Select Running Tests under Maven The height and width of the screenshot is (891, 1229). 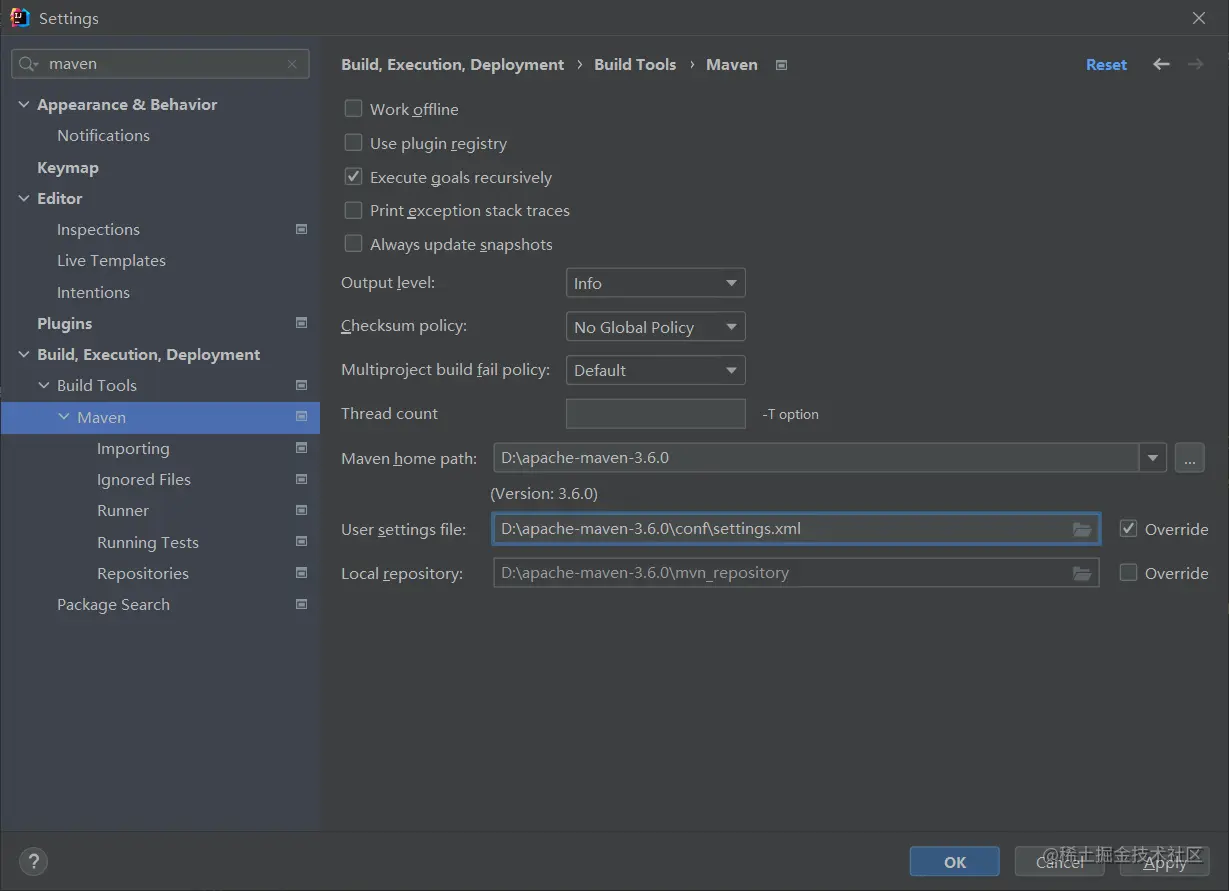147,542
